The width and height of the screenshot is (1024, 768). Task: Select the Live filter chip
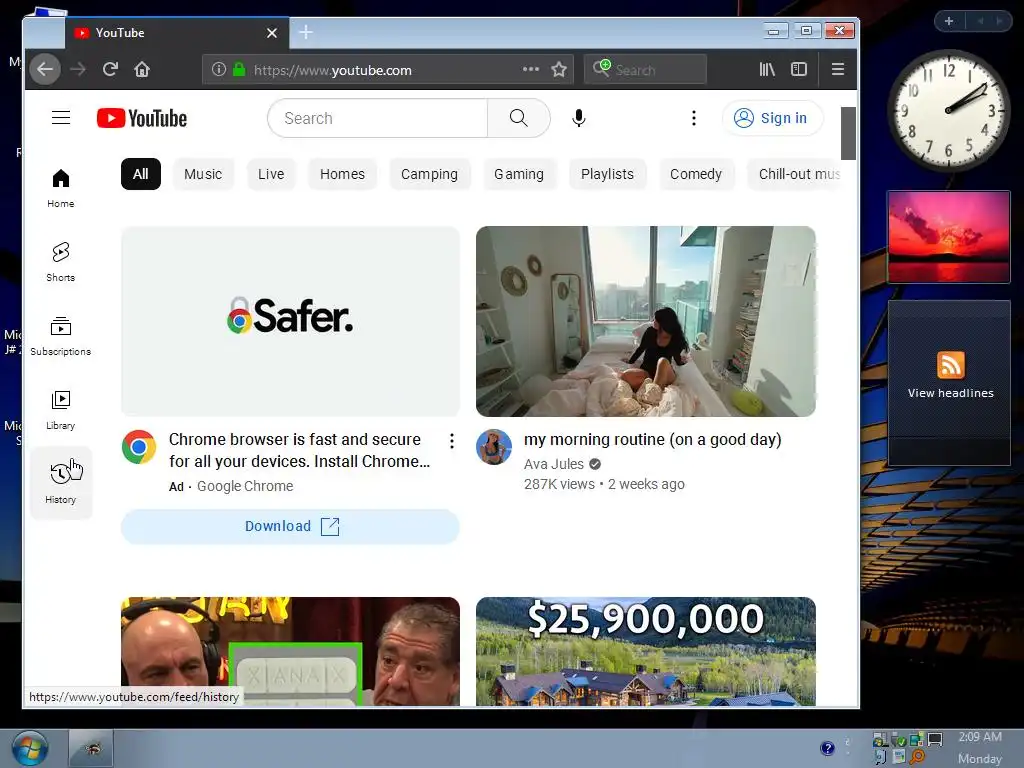pos(271,174)
